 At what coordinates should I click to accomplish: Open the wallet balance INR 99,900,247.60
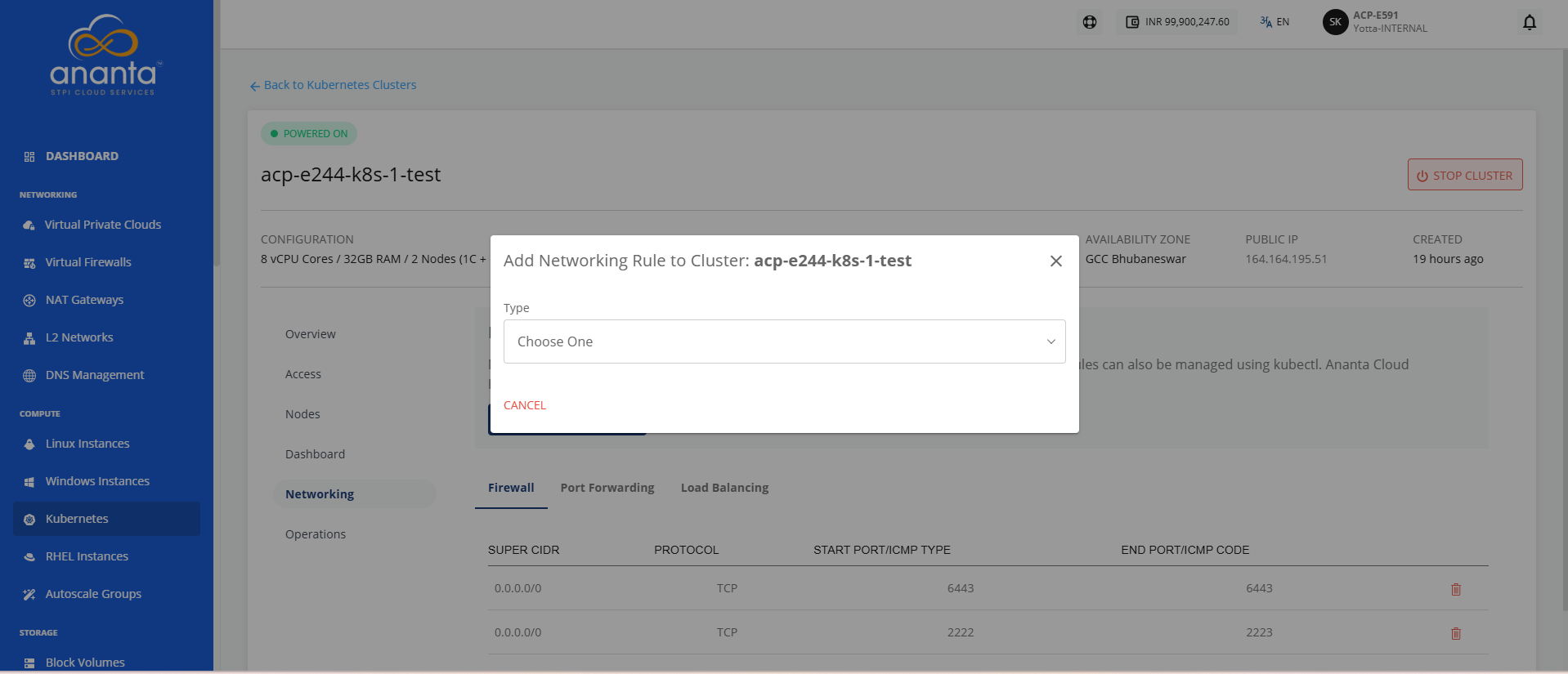(1177, 22)
